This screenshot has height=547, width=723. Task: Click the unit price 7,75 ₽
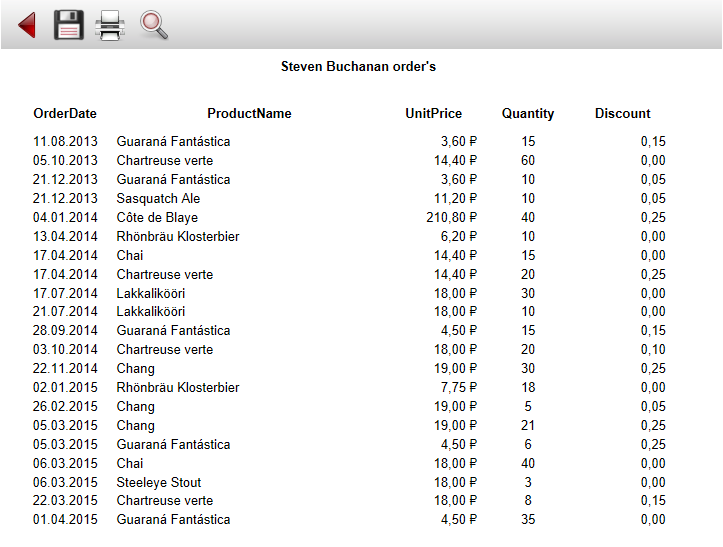click(459, 387)
